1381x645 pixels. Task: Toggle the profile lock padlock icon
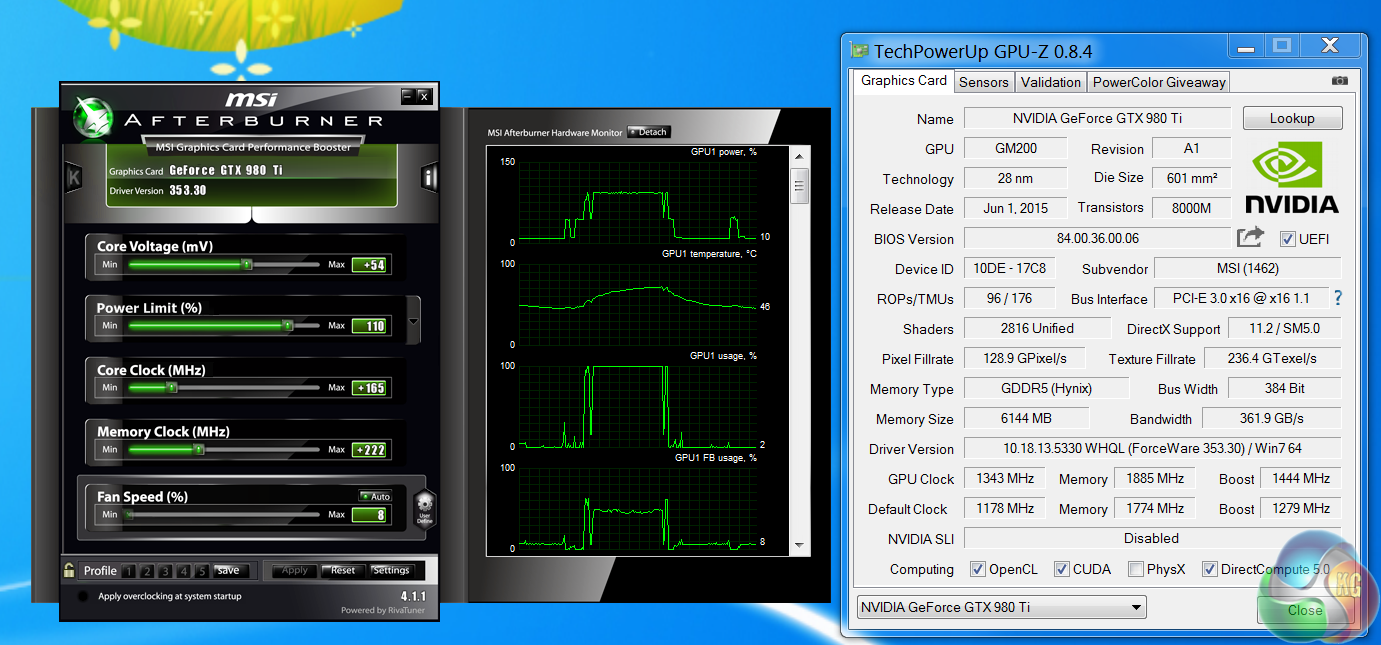pyautogui.click(x=69, y=570)
